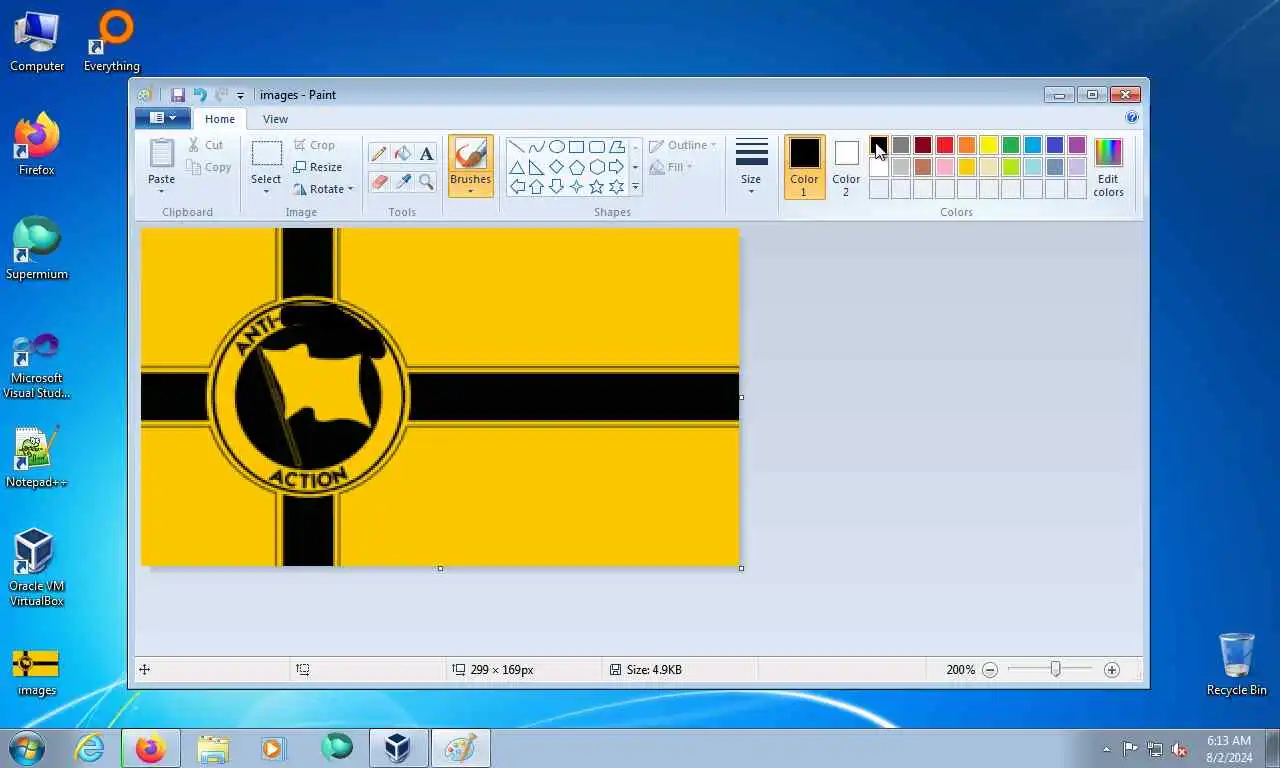Screen dimensions: 1280x768
Task: Click the Brushes tool icon
Action: [470, 154]
